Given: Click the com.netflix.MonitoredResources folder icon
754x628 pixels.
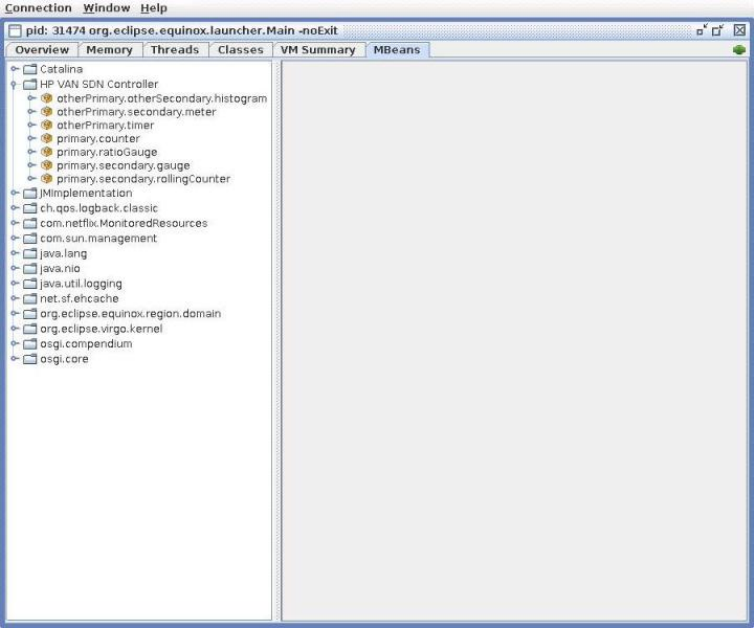Looking at the screenshot, I should point(30,224).
